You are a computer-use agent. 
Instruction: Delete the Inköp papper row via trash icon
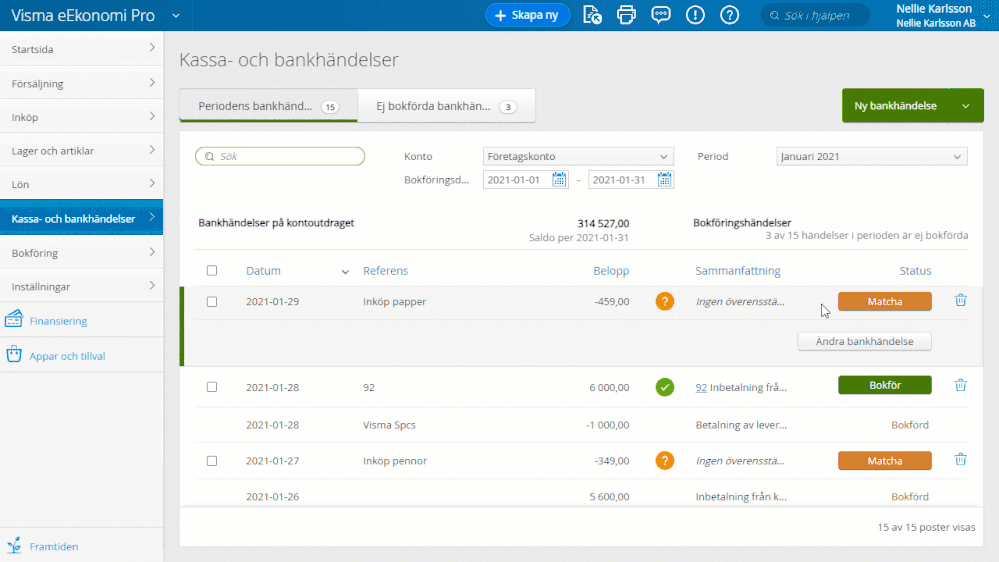[x=960, y=300]
